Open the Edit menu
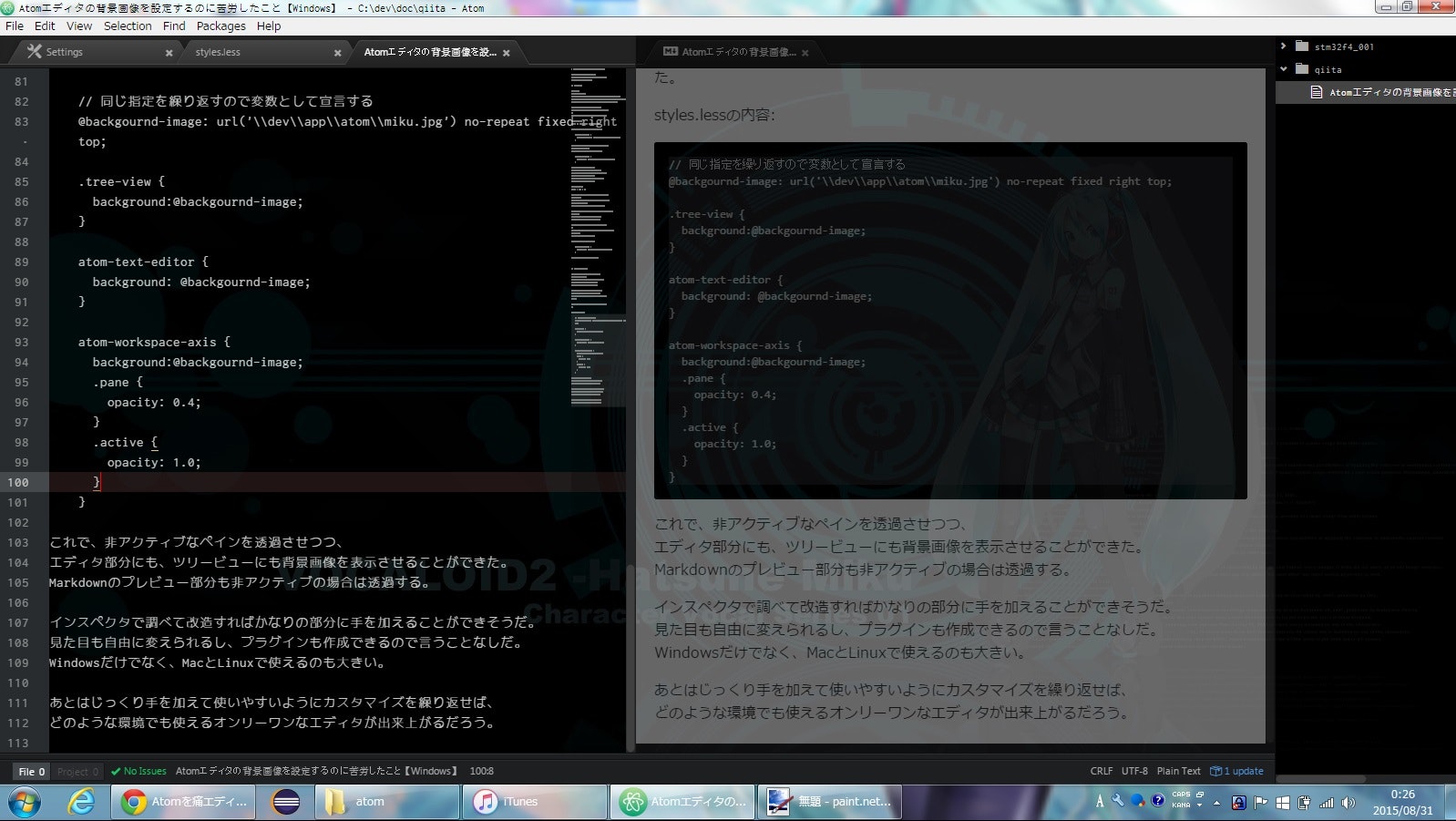Image resolution: width=1456 pixels, height=821 pixels. [45, 26]
